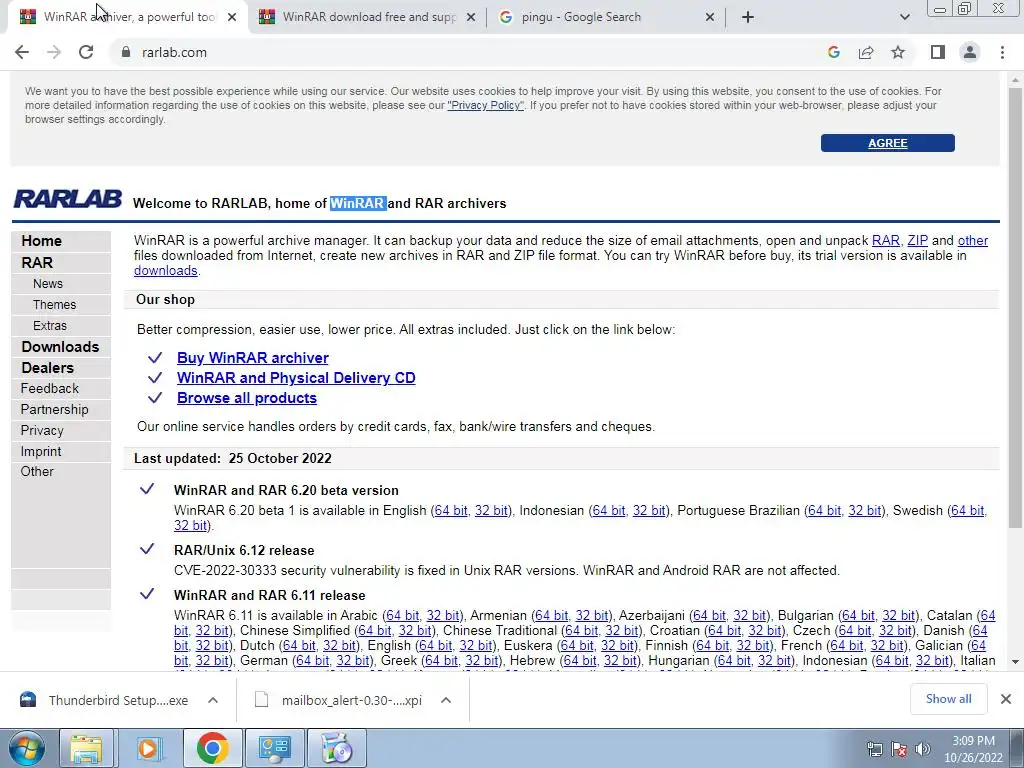Open Themes in the sidebar
The width and height of the screenshot is (1024, 768).
pyautogui.click(x=54, y=304)
